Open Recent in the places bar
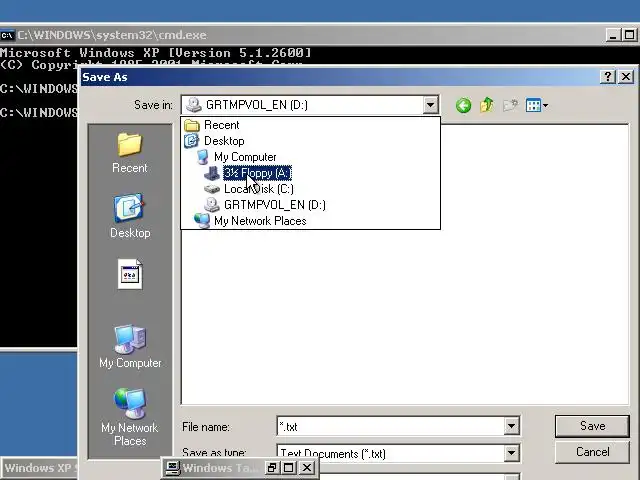Viewport: 640px width, 480px height. (x=130, y=153)
